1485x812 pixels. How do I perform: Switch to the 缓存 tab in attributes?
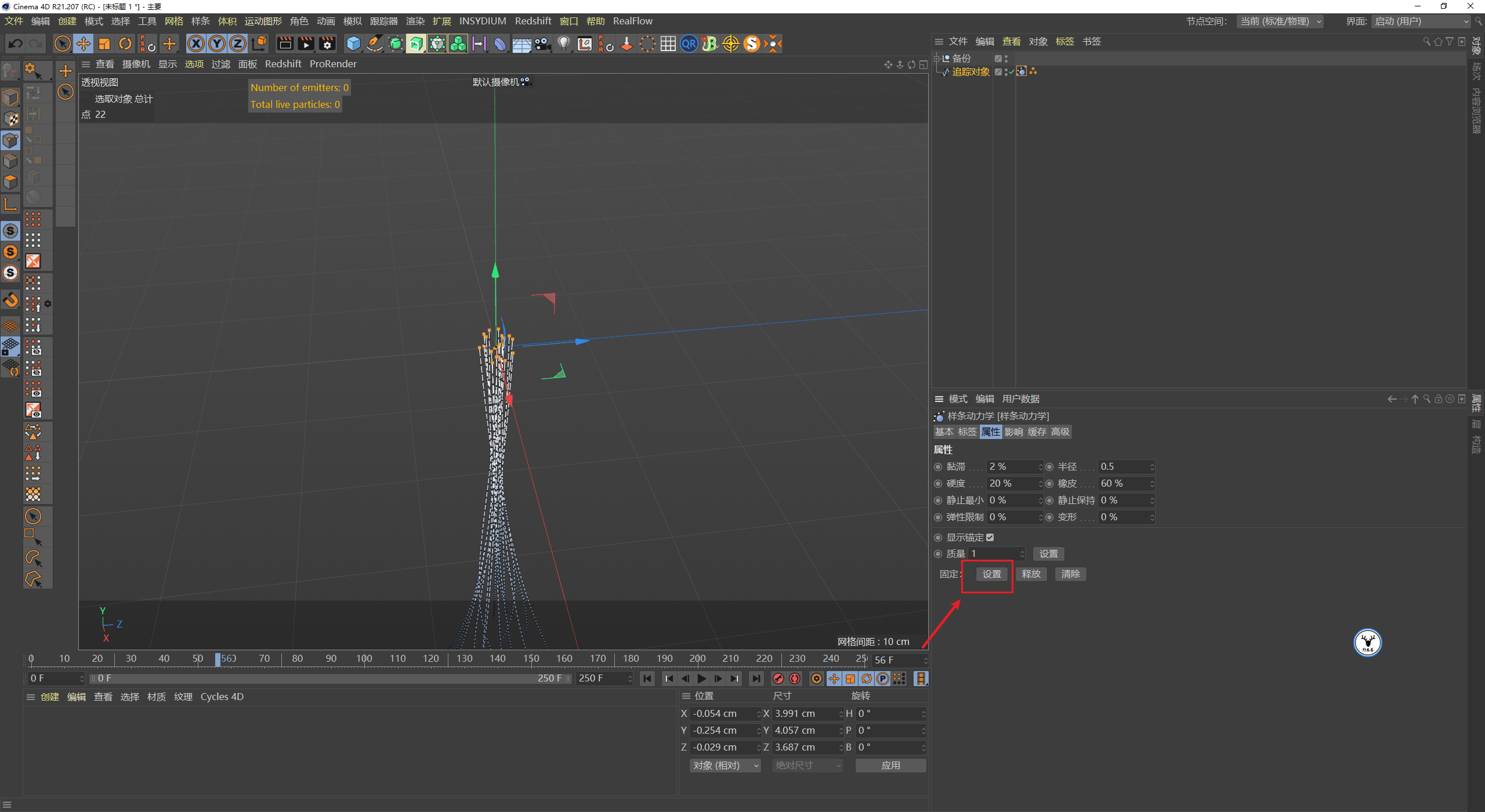click(1036, 432)
